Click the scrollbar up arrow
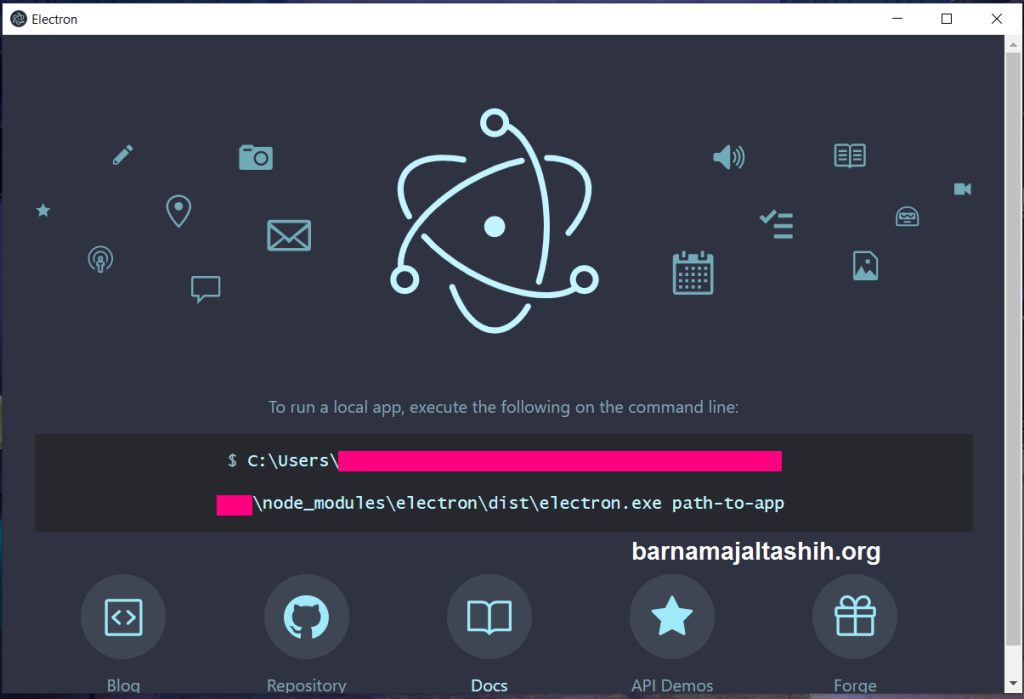1024x699 pixels. click(x=1013, y=44)
